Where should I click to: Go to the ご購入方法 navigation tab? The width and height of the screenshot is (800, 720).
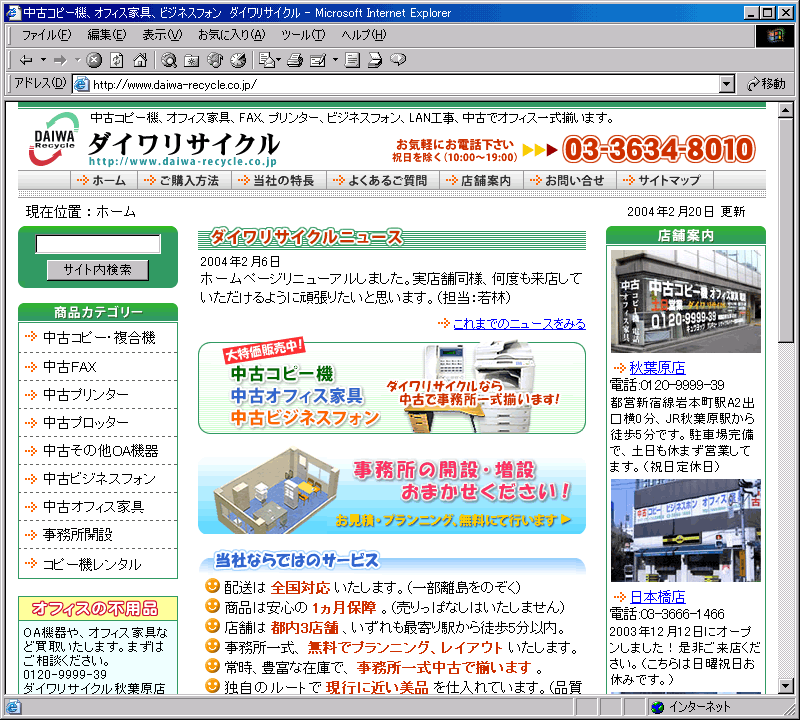point(184,180)
